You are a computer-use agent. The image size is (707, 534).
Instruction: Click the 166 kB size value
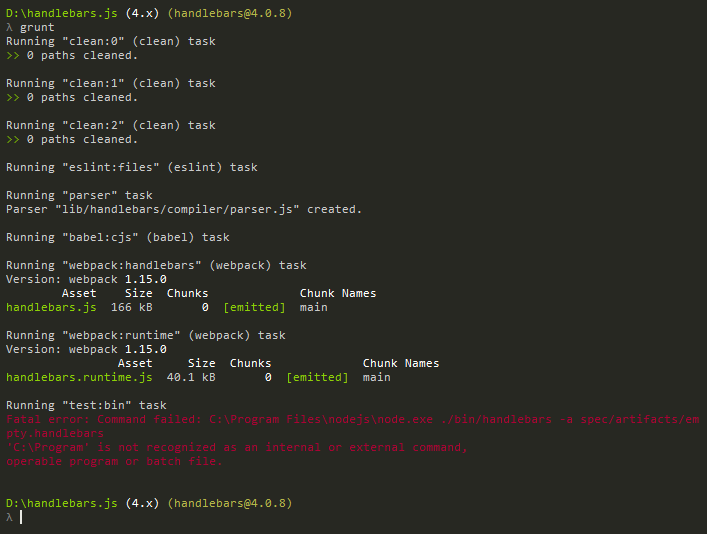click(x=132, y=307)
